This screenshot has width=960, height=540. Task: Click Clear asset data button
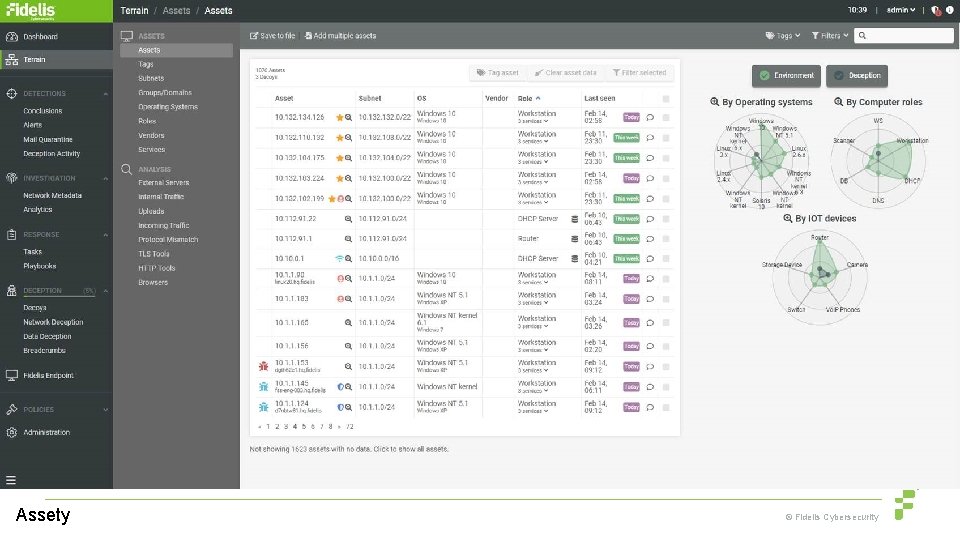[x=566, y=73]
